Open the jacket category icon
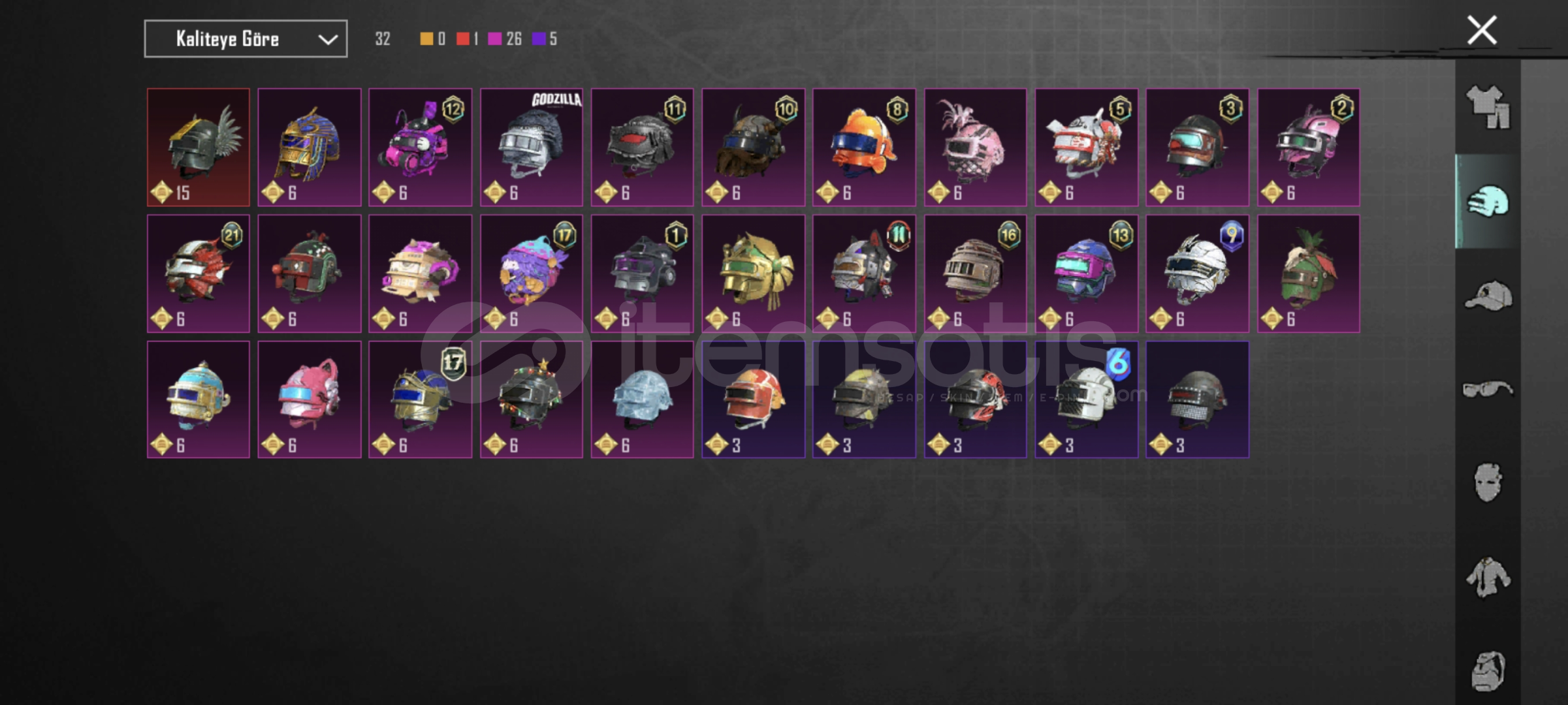The width and height of the screenshot is (1568, 705). [x=1488, y=577]
